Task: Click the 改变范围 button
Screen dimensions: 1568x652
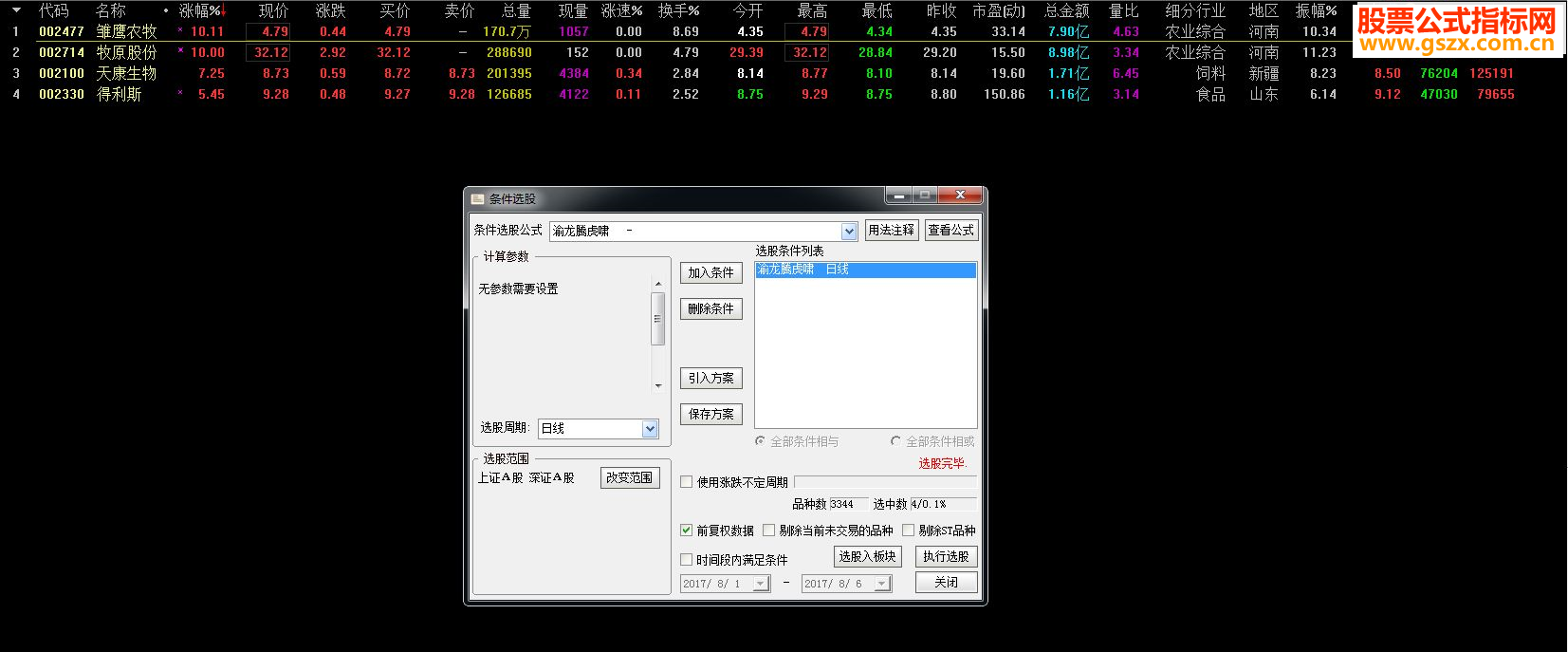Action: (630, 477)
